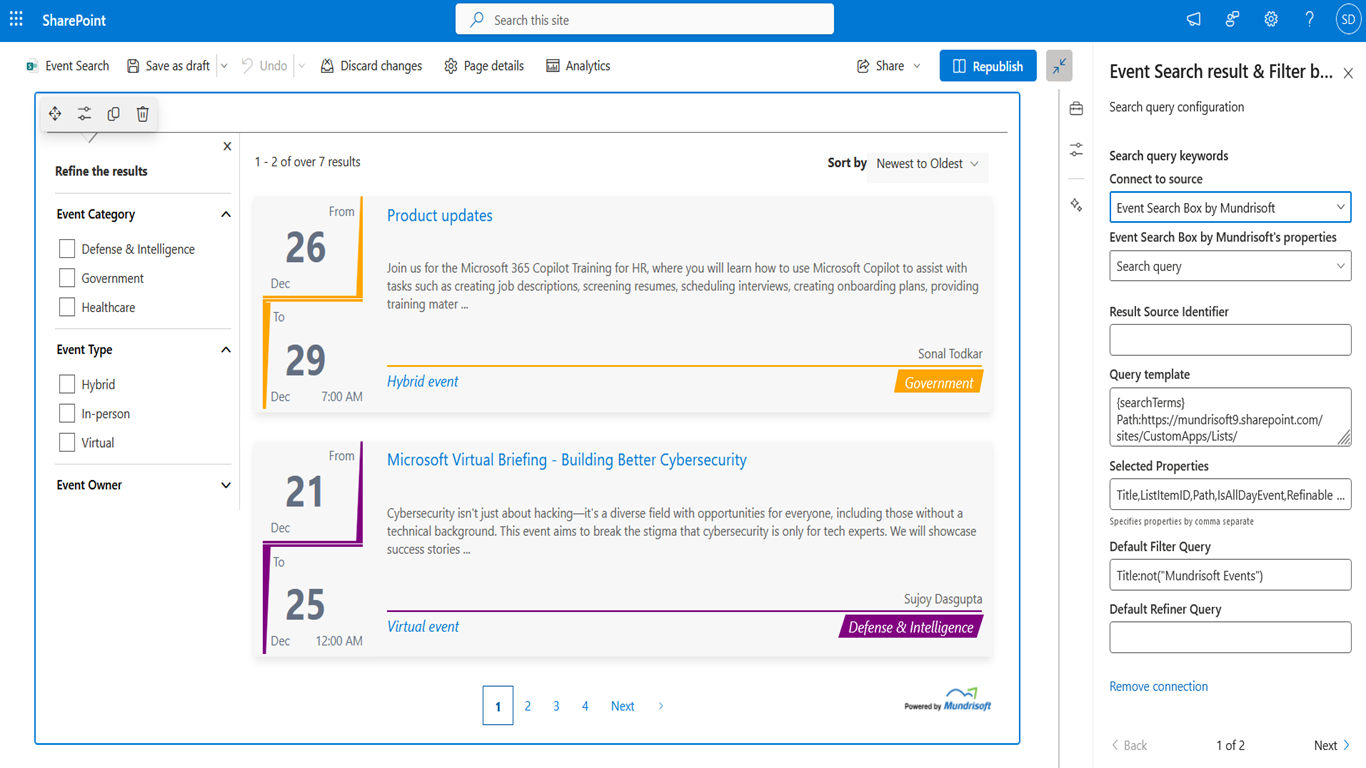Open the Connect to source dropdown

[1230, 208]
